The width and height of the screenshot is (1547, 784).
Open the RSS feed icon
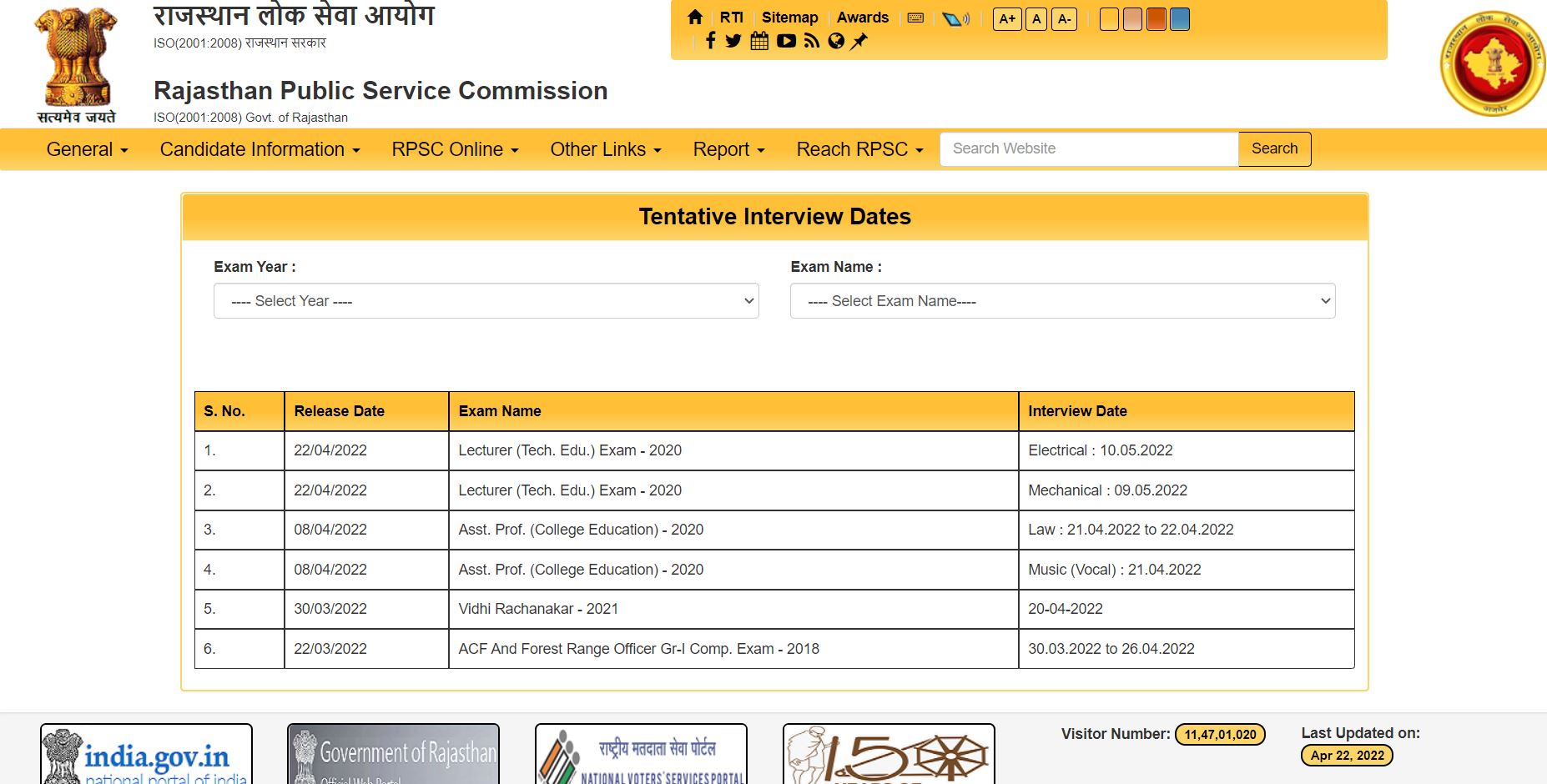(x=812, y=41)
